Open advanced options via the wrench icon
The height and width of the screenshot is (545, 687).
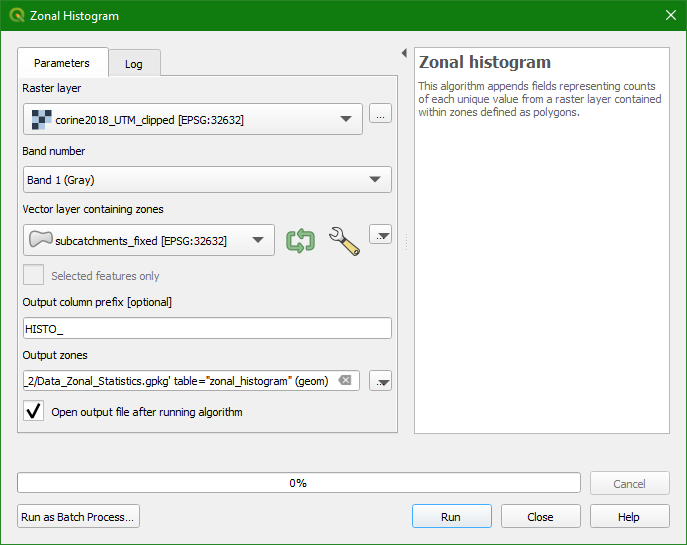[343, 241]
